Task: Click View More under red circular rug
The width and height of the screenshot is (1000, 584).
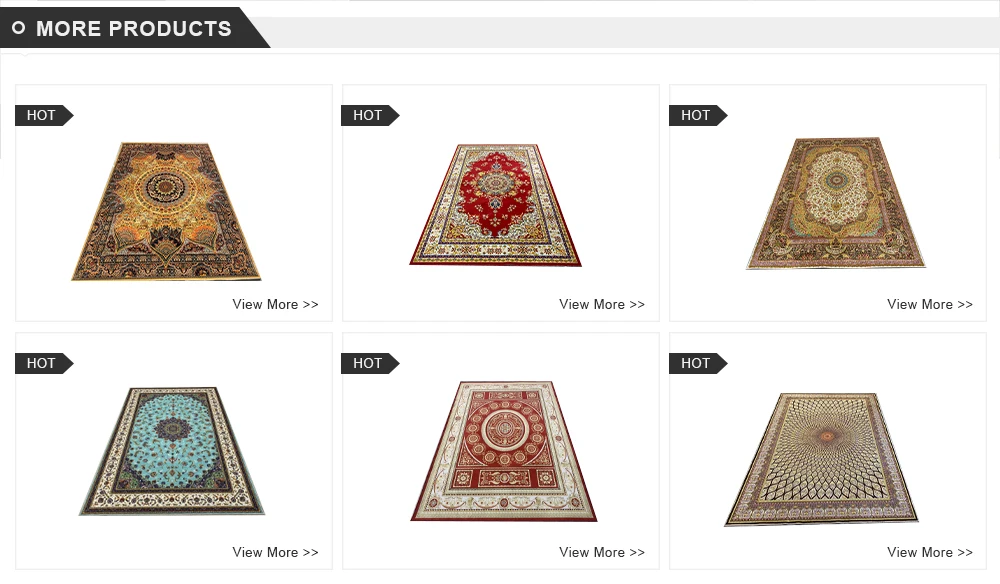Action: [x=602, y=552]
